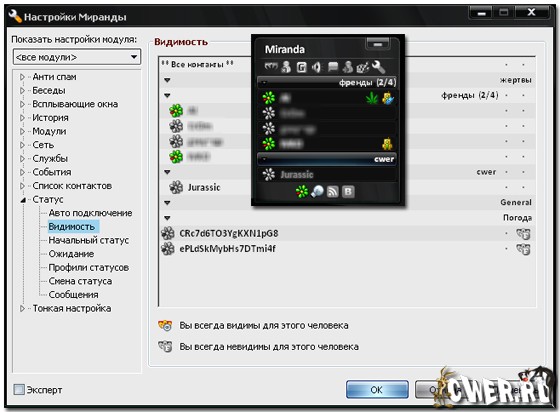The height and width of the screenshot is (412, 560).
Task: Click the boxed G icon in Miranda toolbar
Action: click(x=301, y=67)
